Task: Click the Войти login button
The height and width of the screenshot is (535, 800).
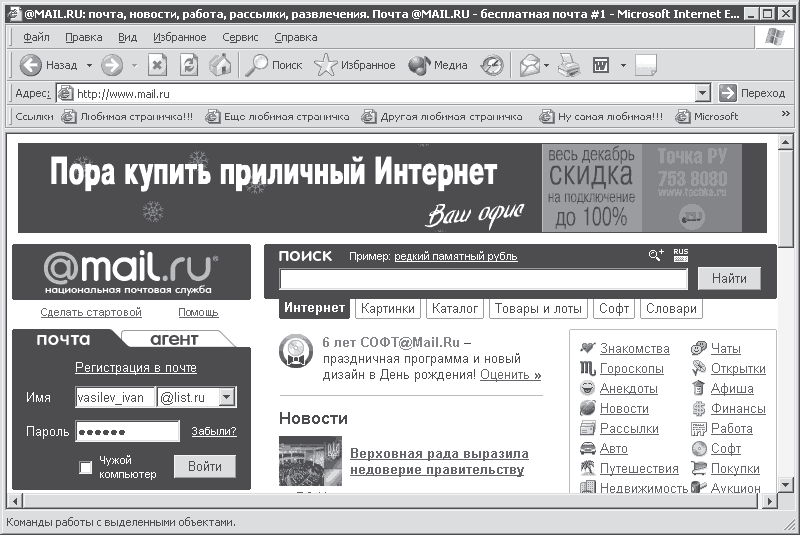Action: coord(205,466)
